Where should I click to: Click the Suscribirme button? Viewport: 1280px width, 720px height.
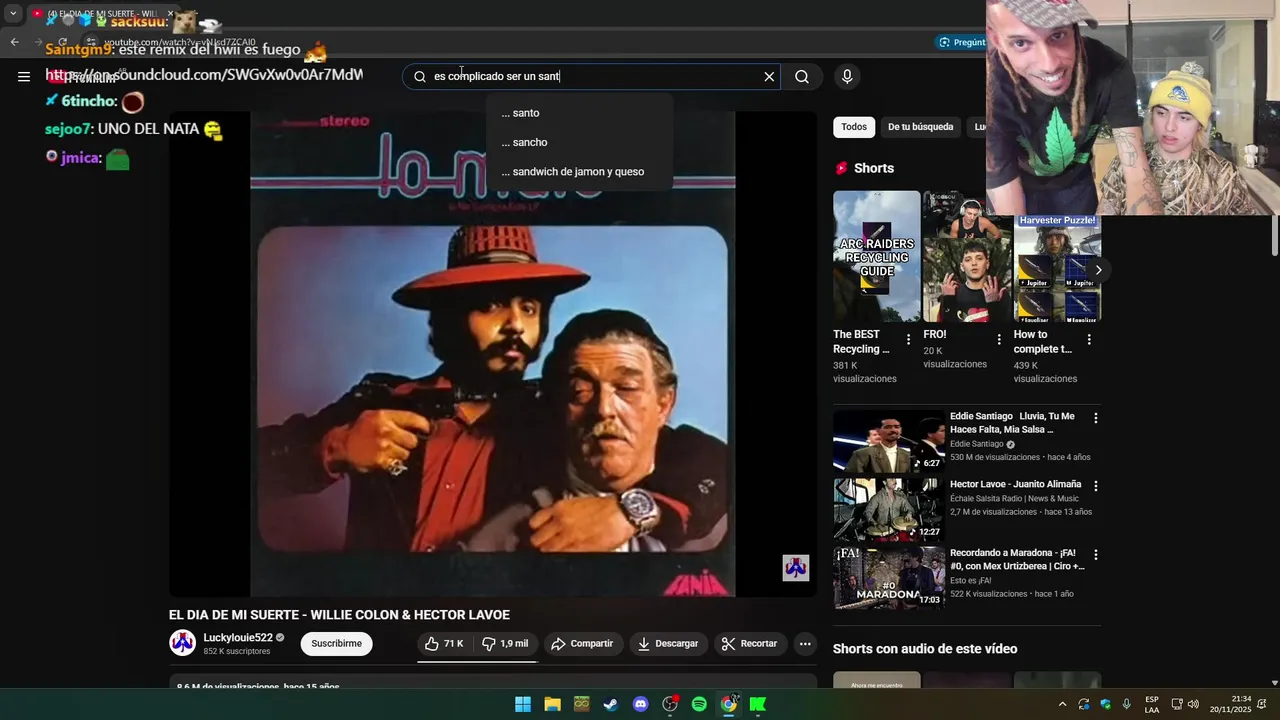pos(336,644)
